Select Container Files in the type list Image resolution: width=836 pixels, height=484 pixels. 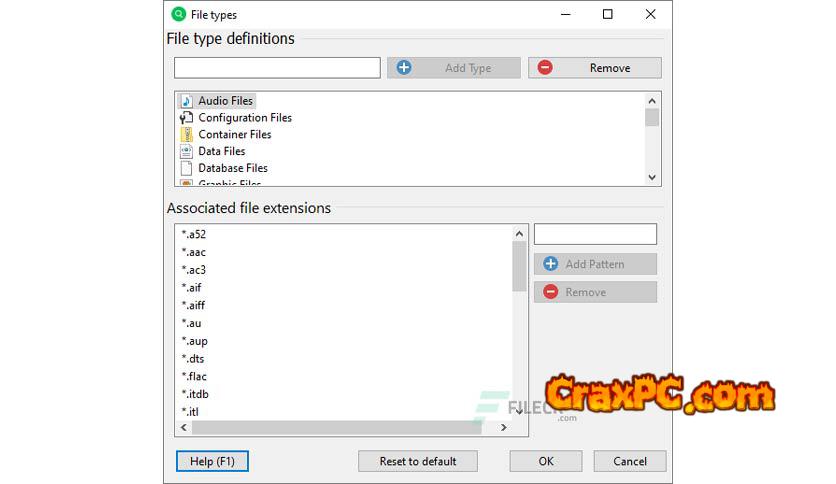coord(235,134)
